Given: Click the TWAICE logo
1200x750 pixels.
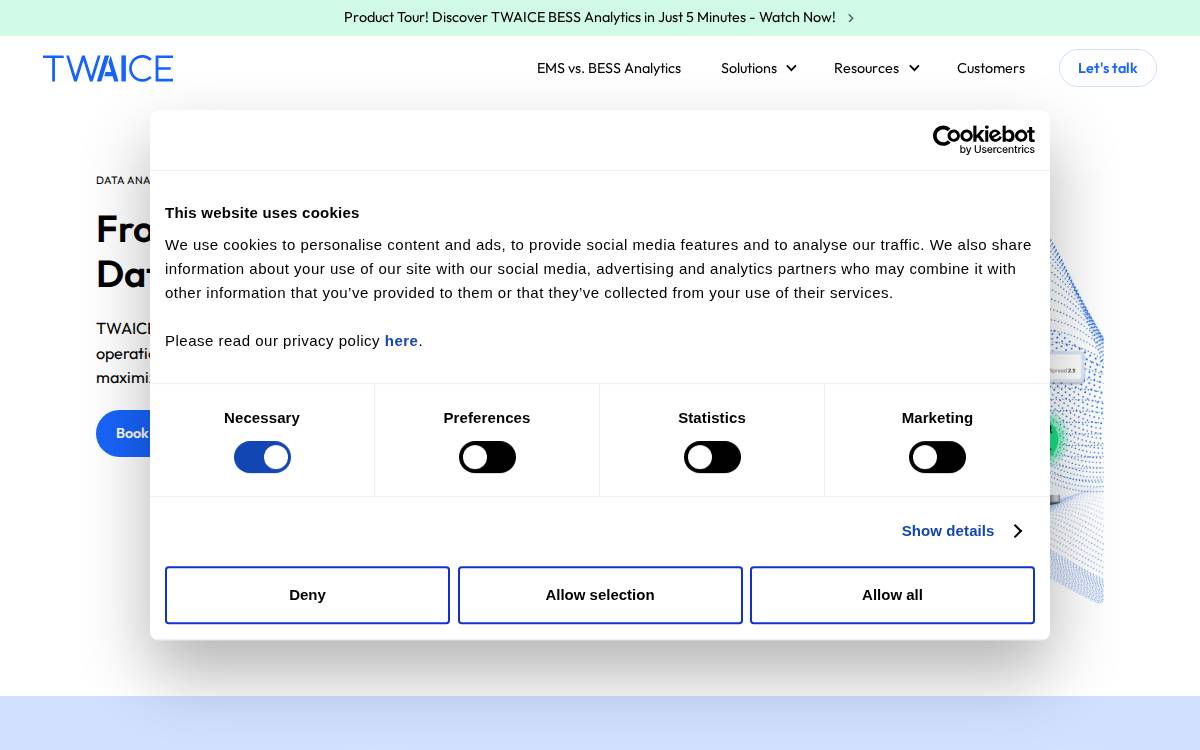Looking at the screenshot, I should (108, 68).
